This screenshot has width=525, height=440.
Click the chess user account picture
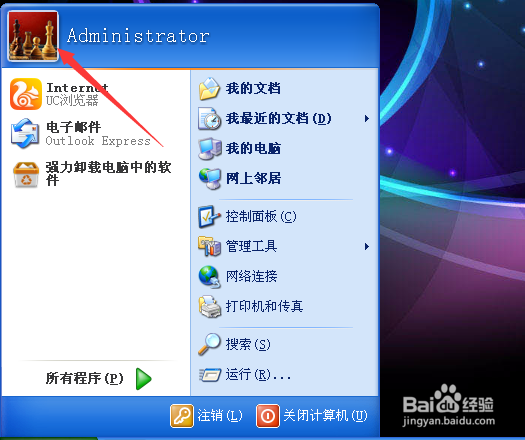click(x=33, y=36)
